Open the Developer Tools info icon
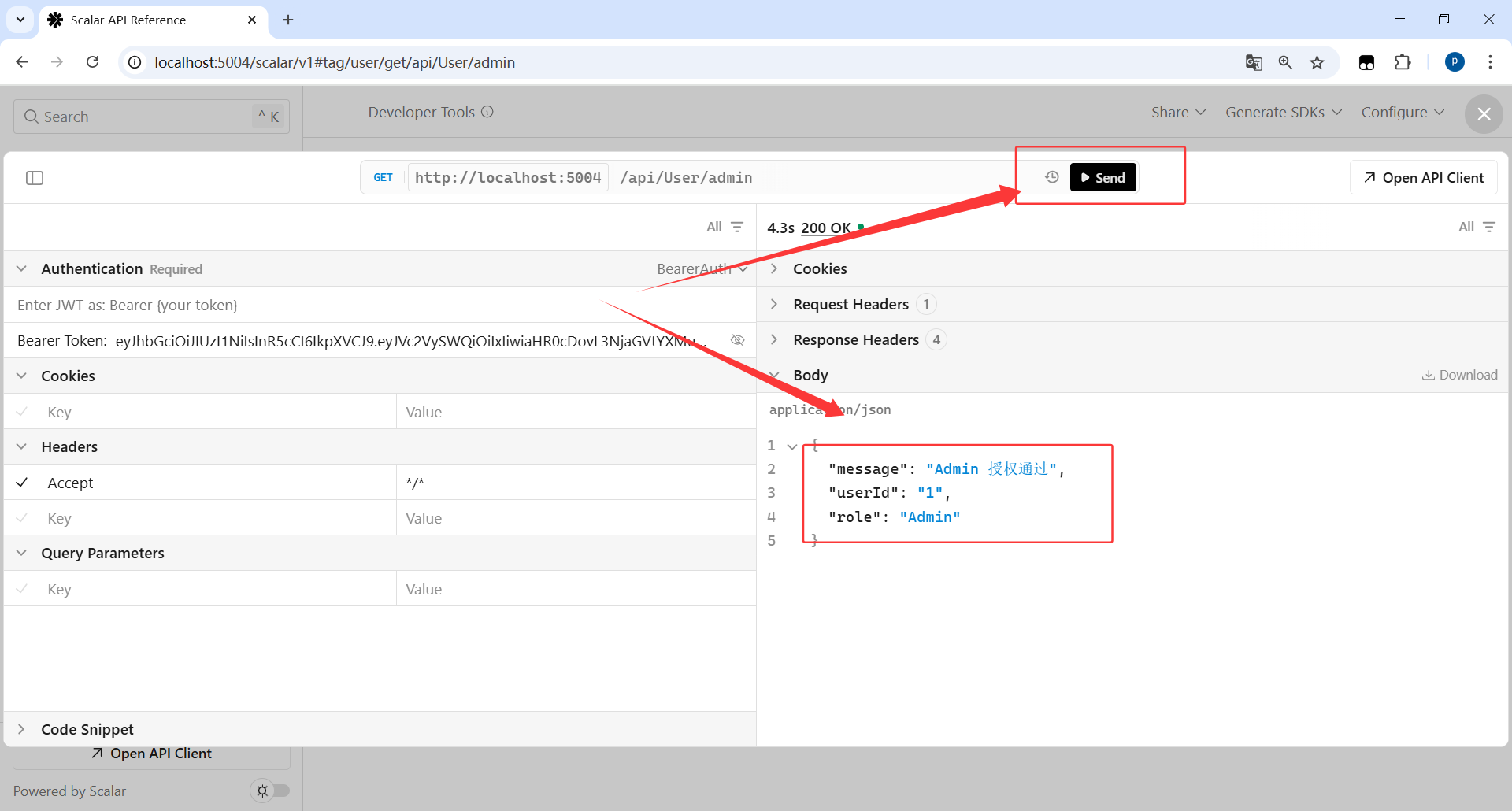This screenshot has height=811, width=1512. click(487, 112)
